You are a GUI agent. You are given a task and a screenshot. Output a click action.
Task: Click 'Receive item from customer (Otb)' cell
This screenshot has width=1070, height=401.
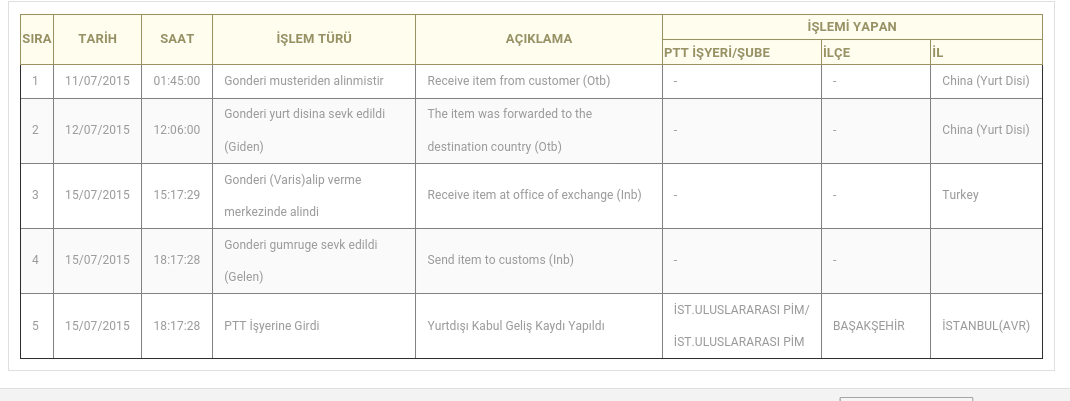click(538, 81)
